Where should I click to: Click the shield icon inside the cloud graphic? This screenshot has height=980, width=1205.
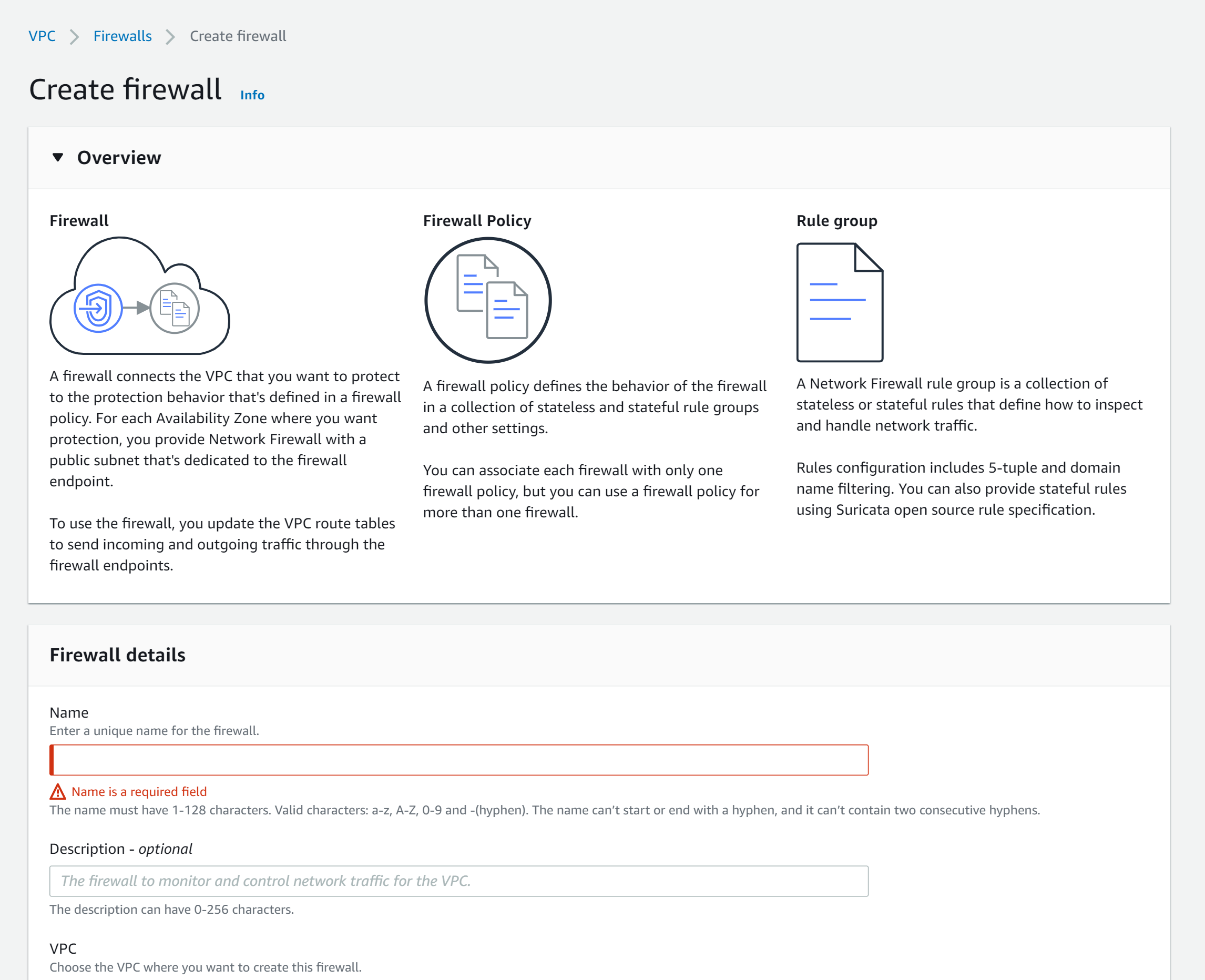pos(98,308)
